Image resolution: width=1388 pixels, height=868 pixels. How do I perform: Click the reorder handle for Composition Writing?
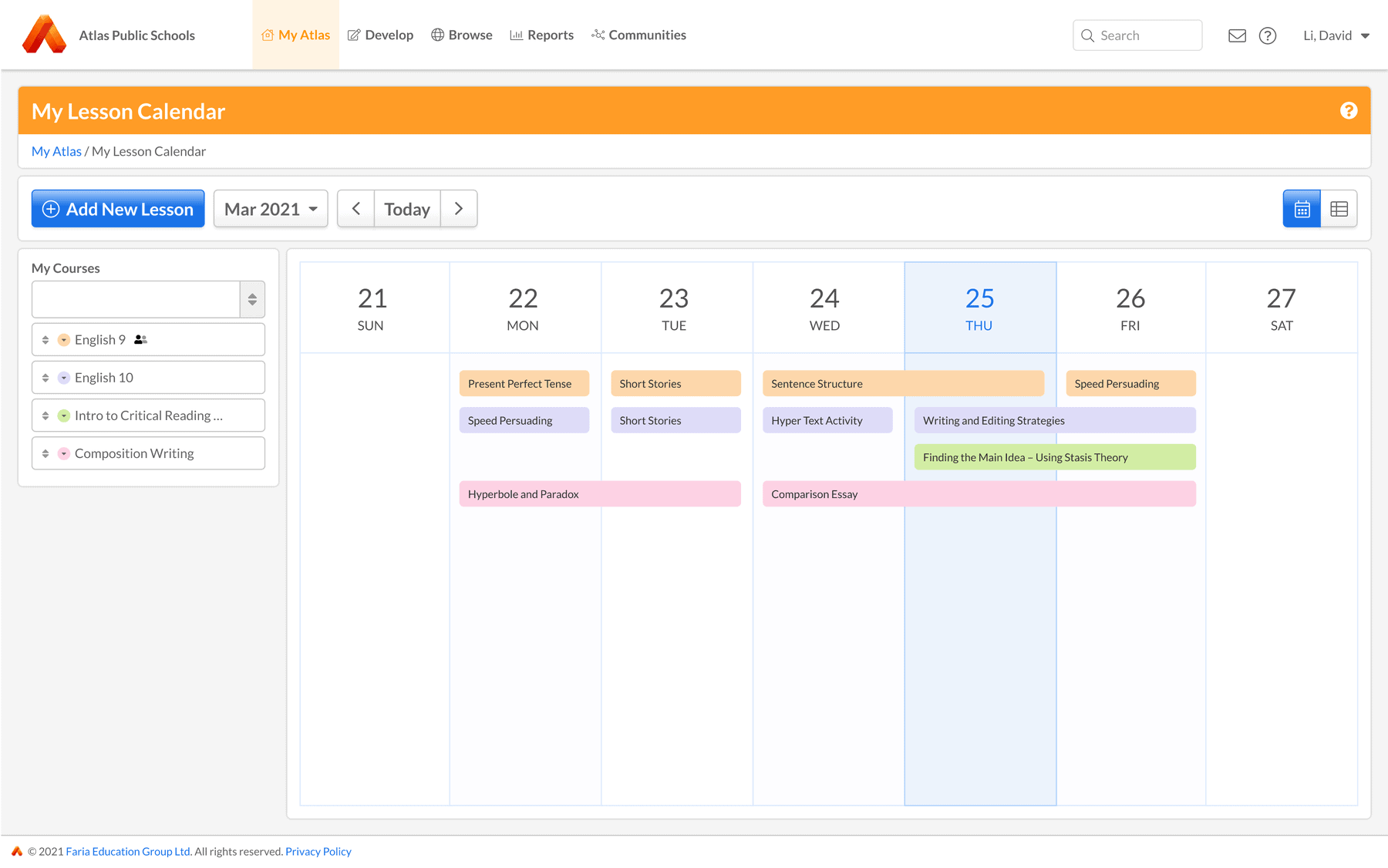(x=45, y=453)
